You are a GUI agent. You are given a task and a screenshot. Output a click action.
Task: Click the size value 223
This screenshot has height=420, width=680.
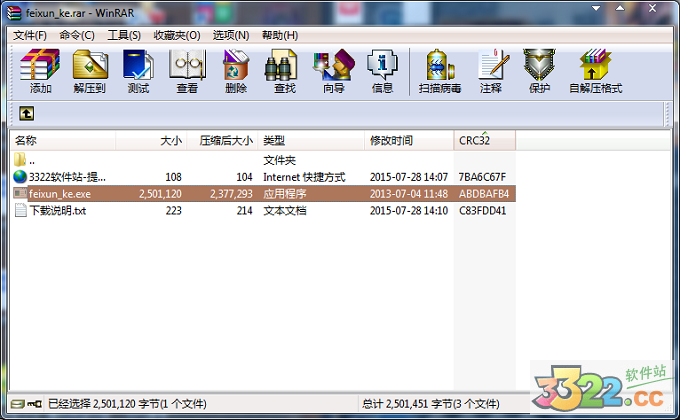[173, 210]
